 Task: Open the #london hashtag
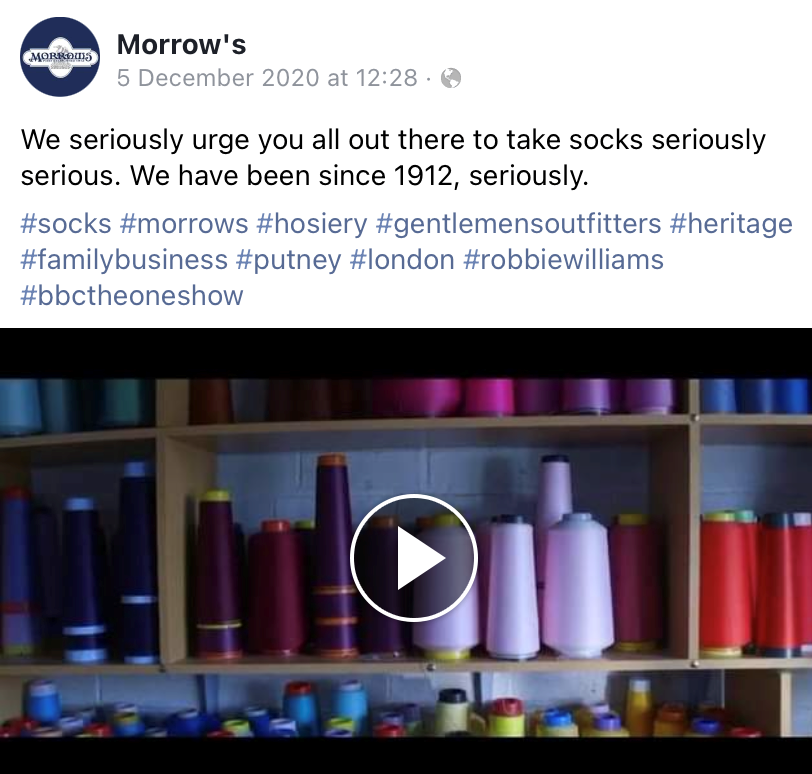pos(402,259)
